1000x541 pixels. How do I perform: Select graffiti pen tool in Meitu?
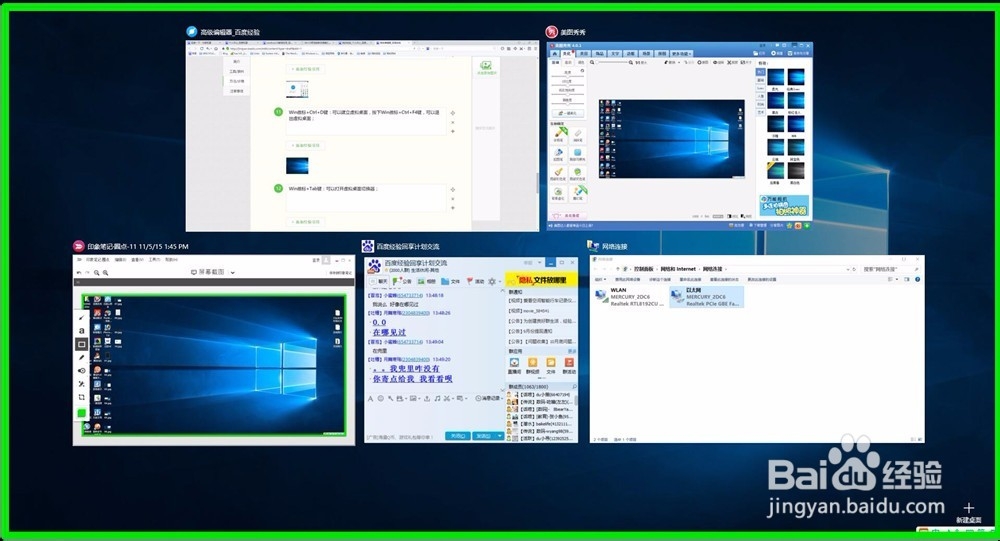pos(559,134)
